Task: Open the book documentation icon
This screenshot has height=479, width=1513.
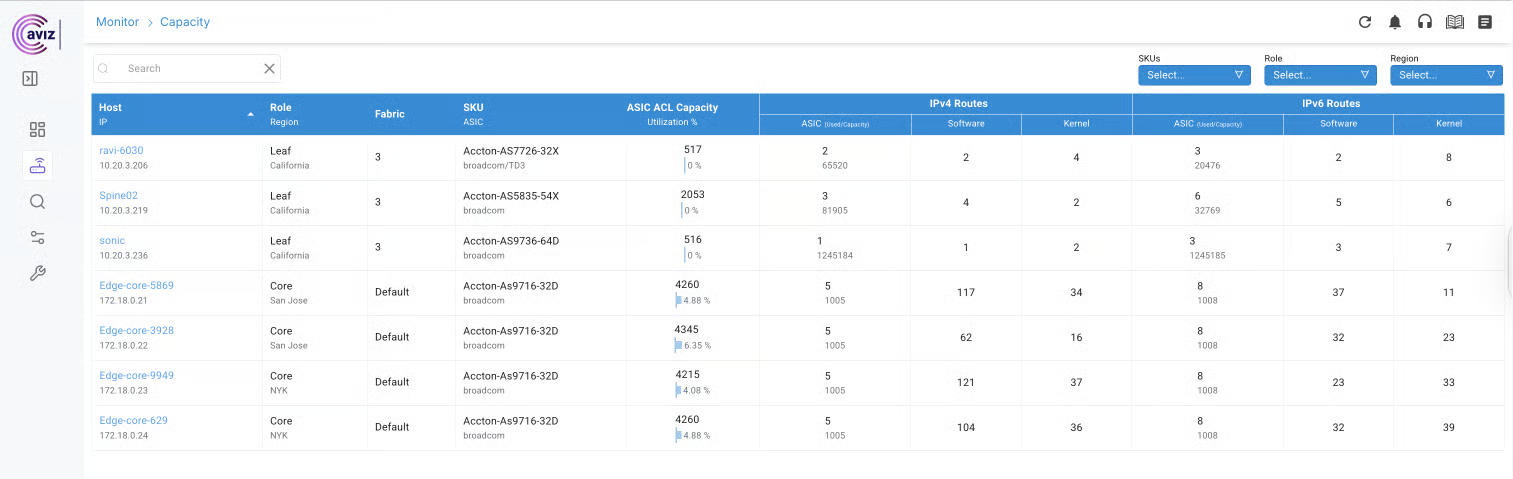Action: (x=1454, y=22)
